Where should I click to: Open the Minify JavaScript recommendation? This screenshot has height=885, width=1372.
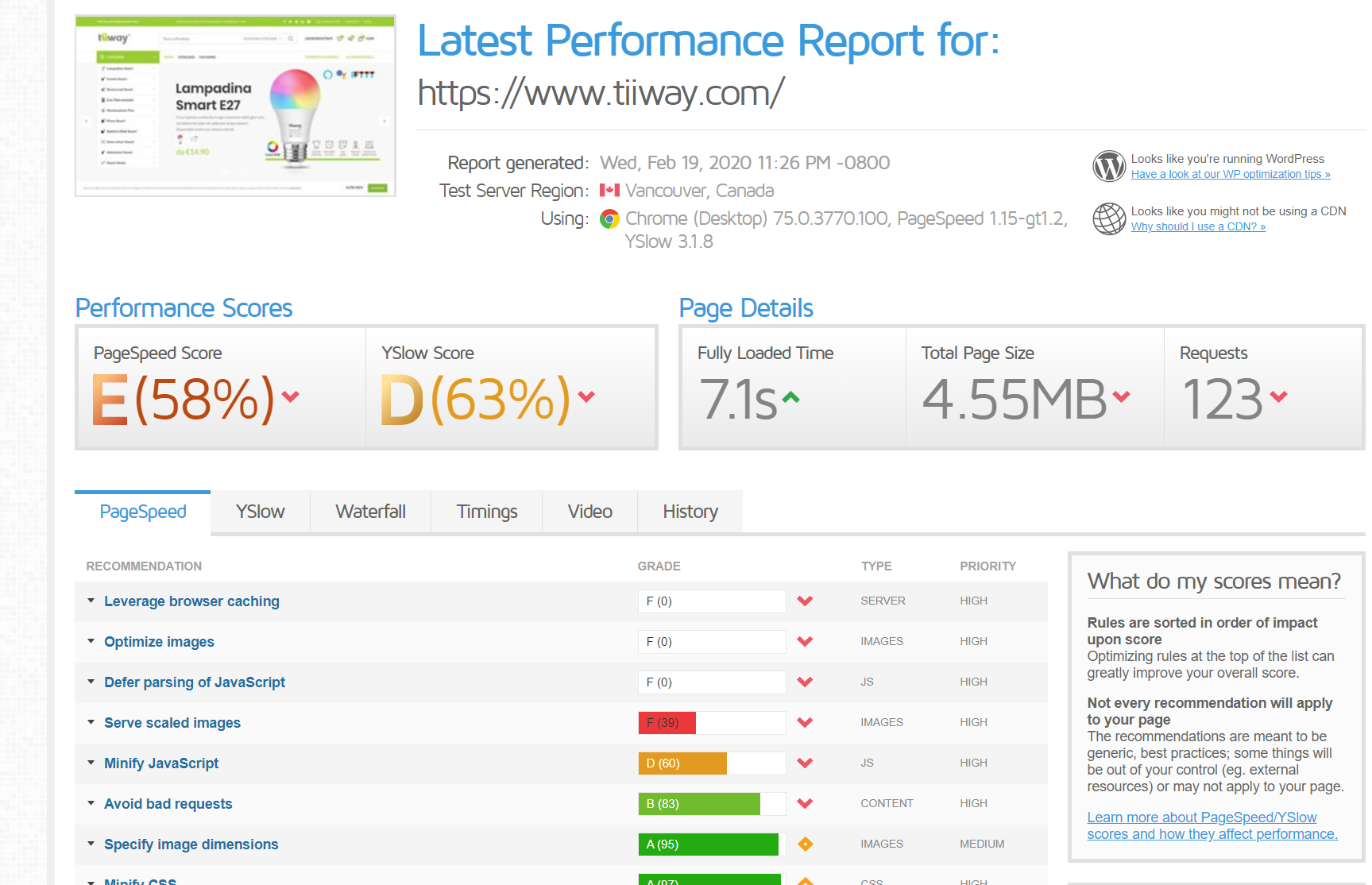click(161, 763)
